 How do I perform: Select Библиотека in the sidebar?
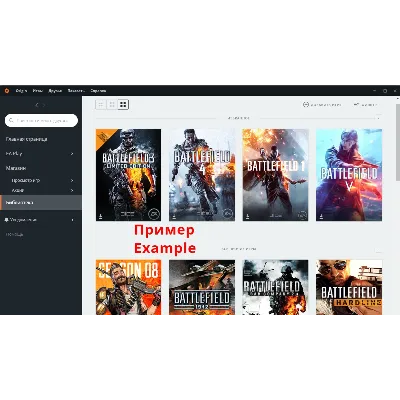[41, 203]
